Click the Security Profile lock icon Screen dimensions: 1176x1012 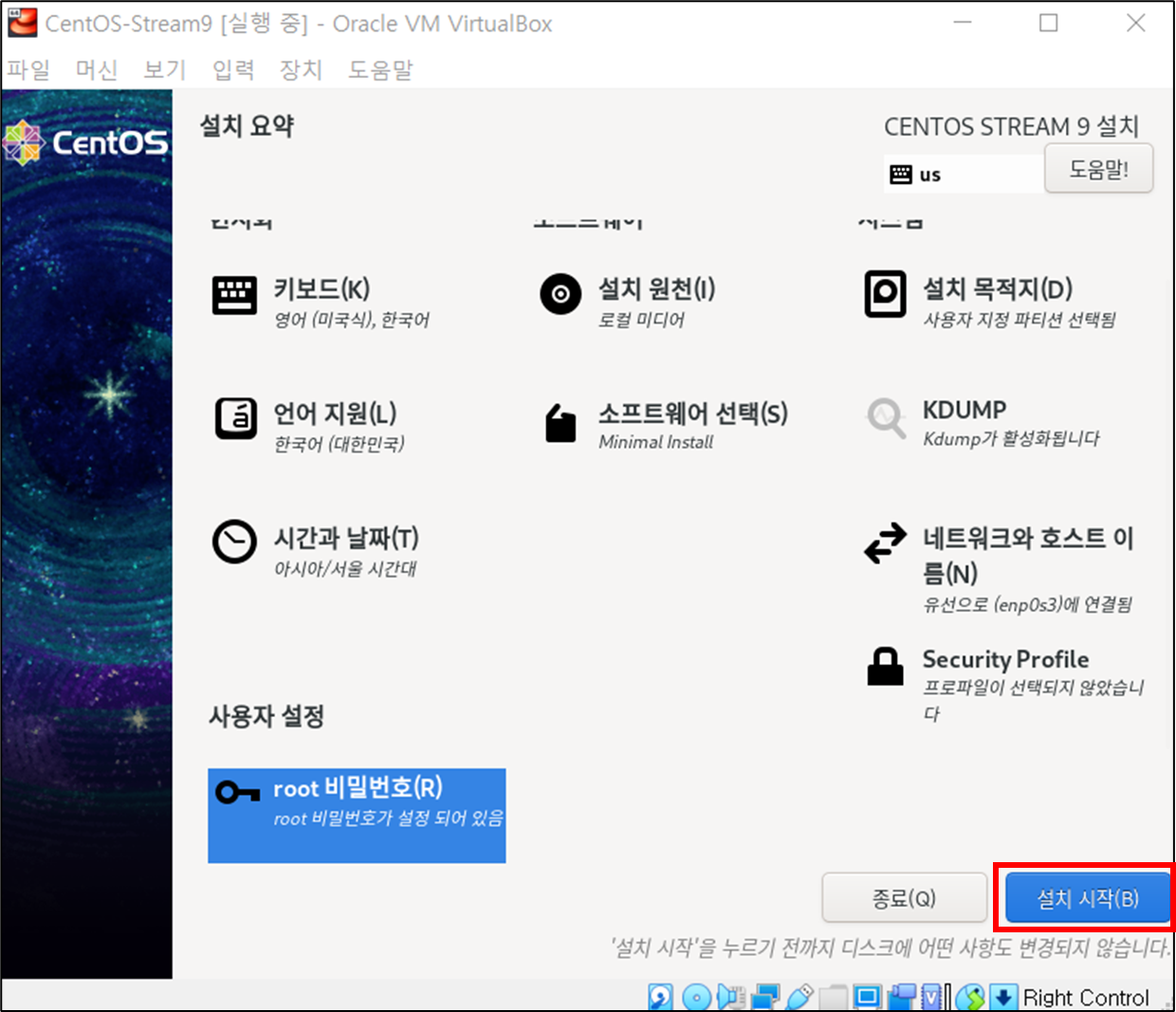pos(886,666)
